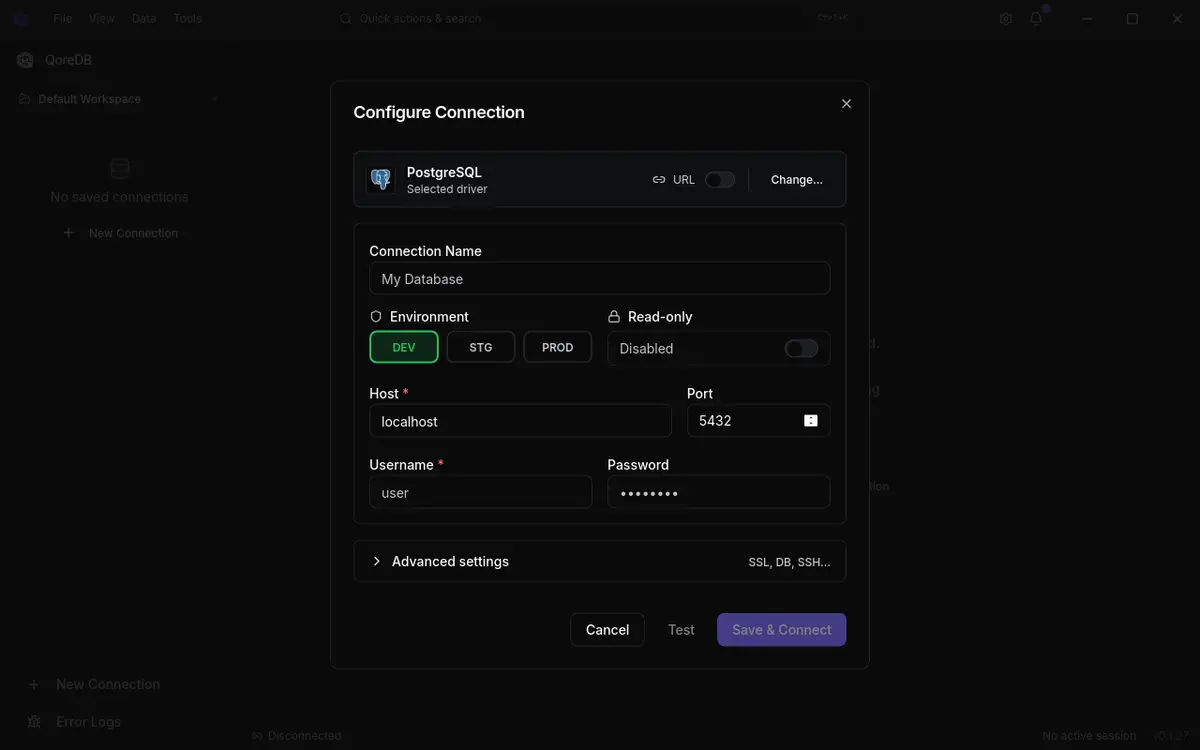1200x750 pixels.
Task: Click the Connection Name field
Action: coord(600,279)
